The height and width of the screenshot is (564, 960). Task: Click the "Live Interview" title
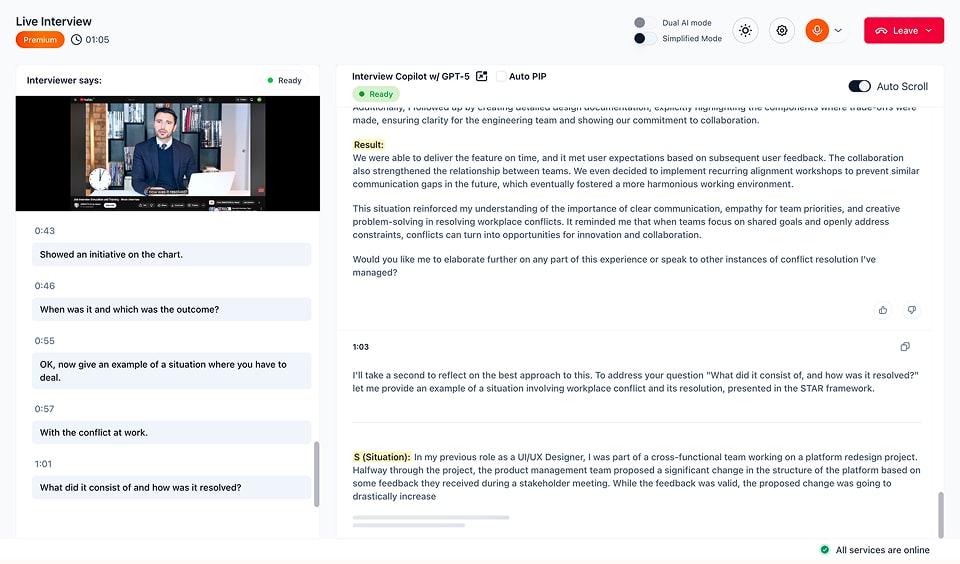(x=54, y=21)
